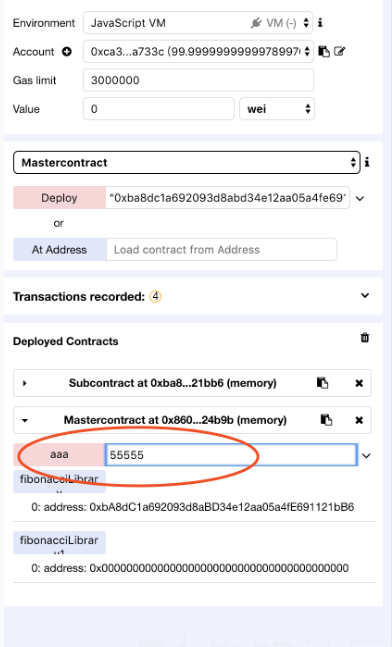The width and height of the screenshot is (392, 647).
Task: Copy the Mastercontract address
Action: click(x=326, y=420)
